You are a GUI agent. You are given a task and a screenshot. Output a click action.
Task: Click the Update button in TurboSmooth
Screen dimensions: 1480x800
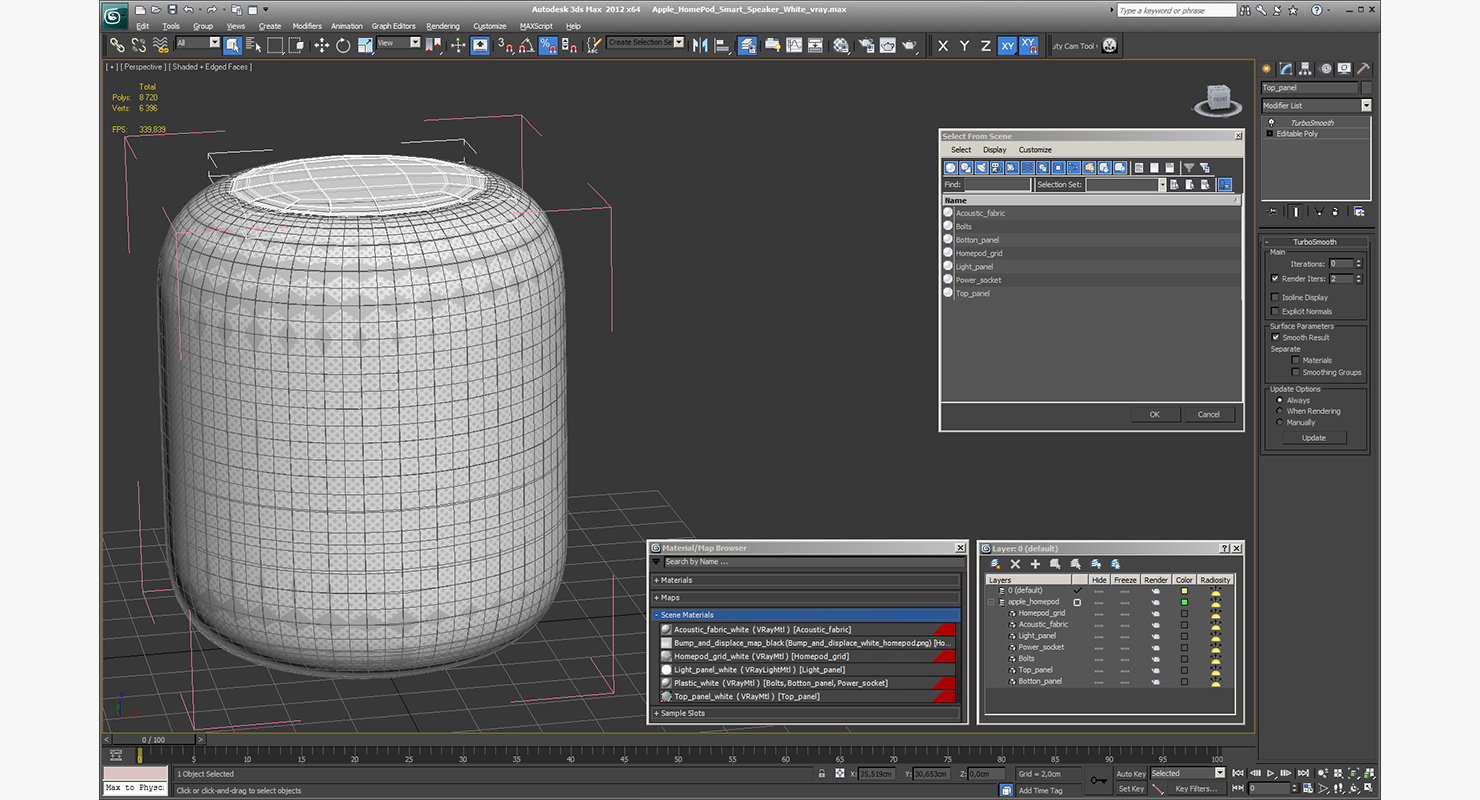pos(1314,438)
